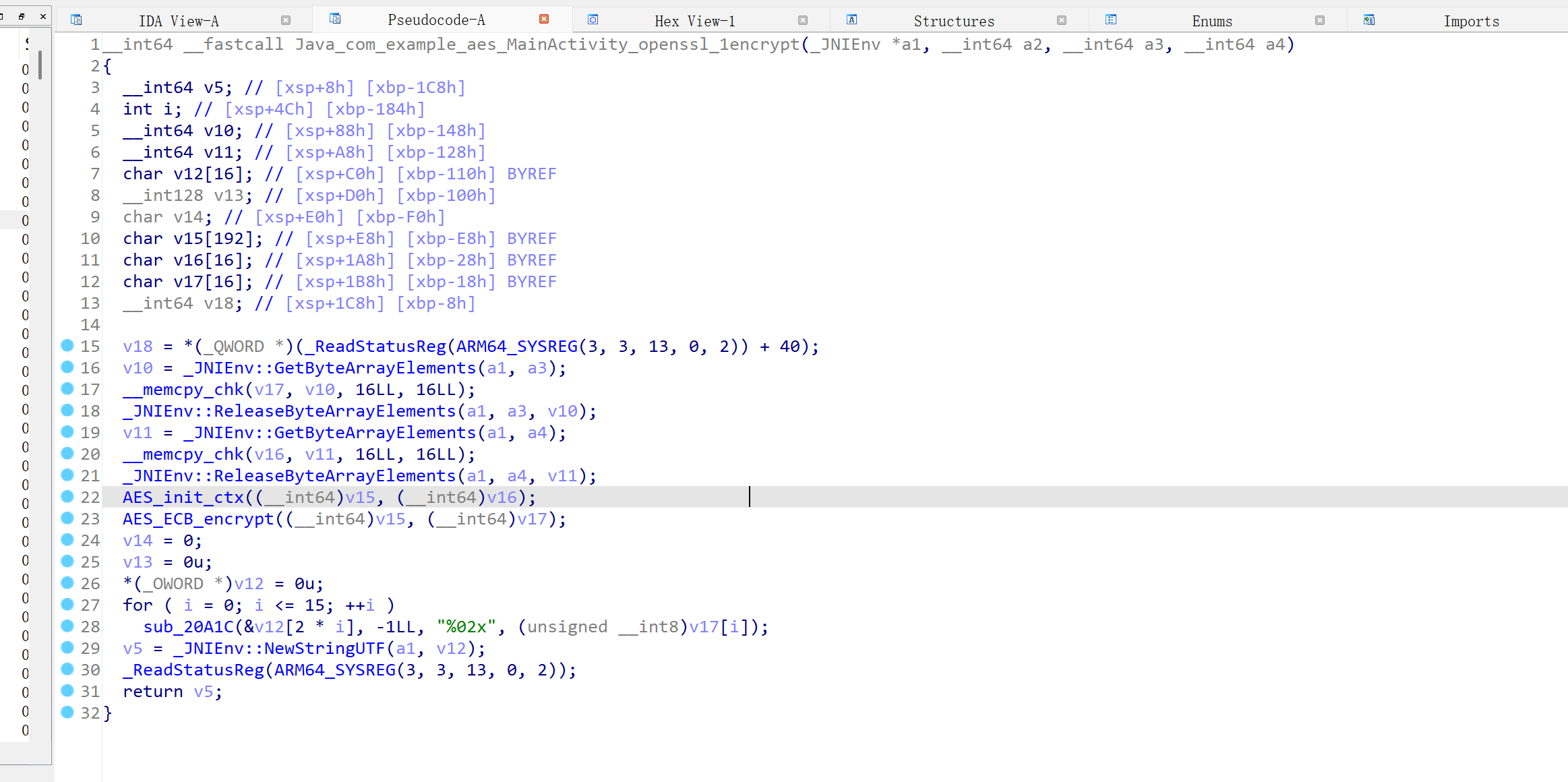Image resolution: width=1568 pixels, height=782 pixels.
Task: Click line number 22 in gutter
Action: pyautogui.click(x=90, y=498)
